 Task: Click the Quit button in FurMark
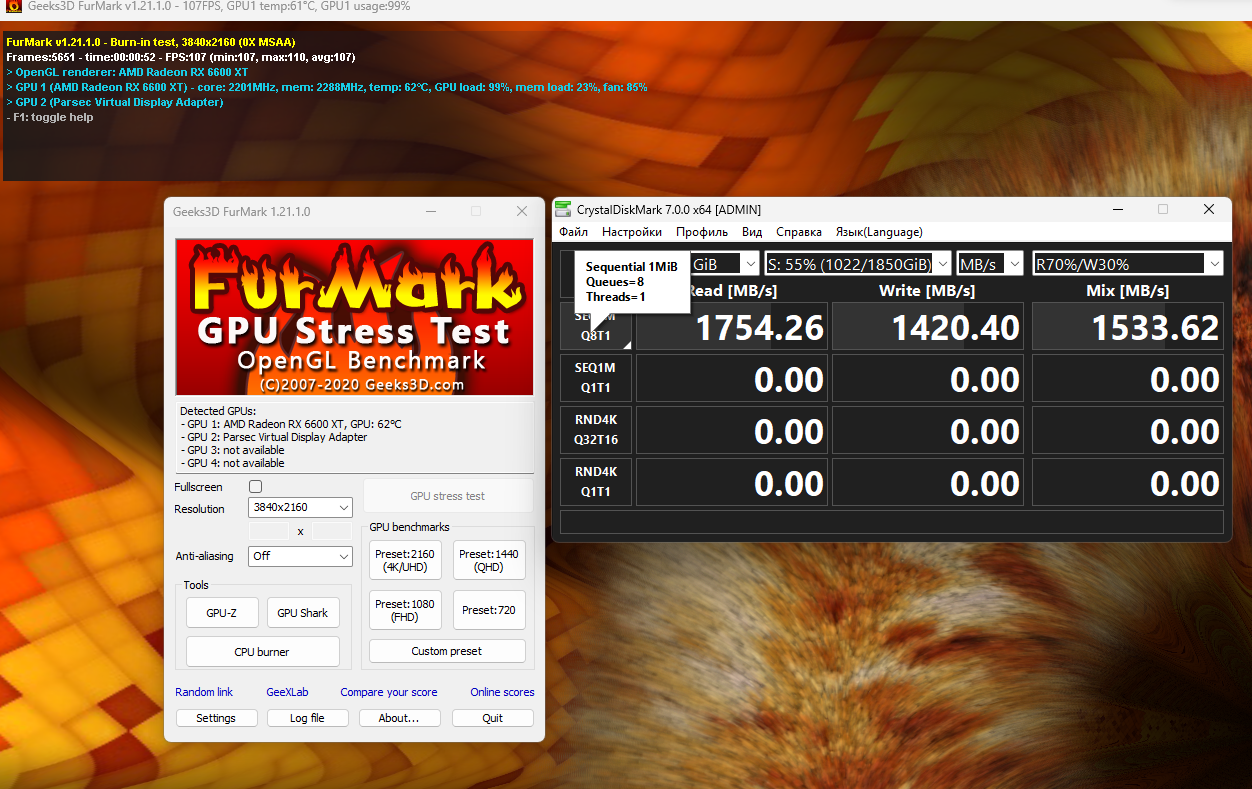coord(492,718)
